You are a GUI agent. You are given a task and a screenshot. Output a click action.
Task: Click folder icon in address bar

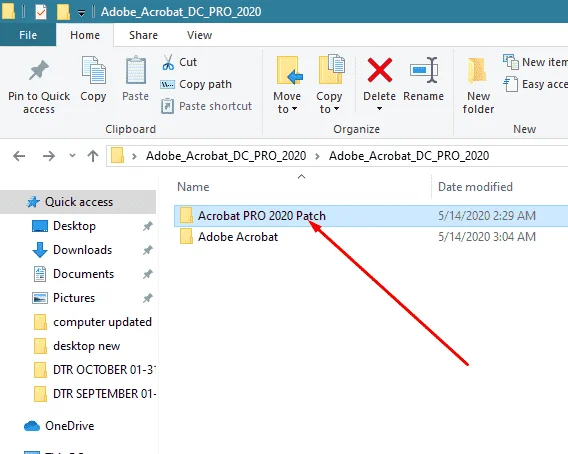coord(117,156)
